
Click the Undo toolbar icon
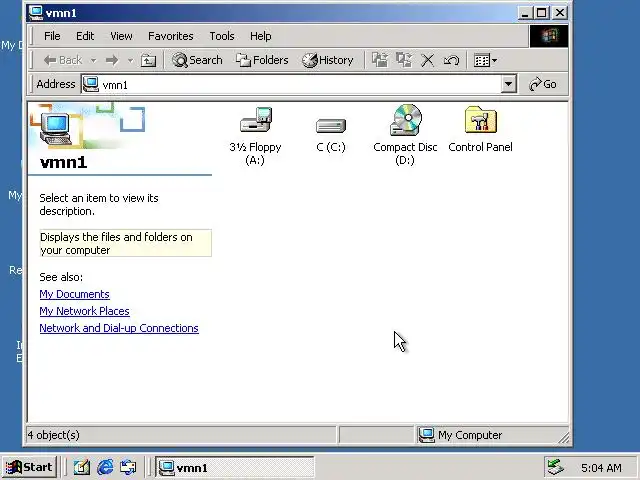[x=451, y=60]
